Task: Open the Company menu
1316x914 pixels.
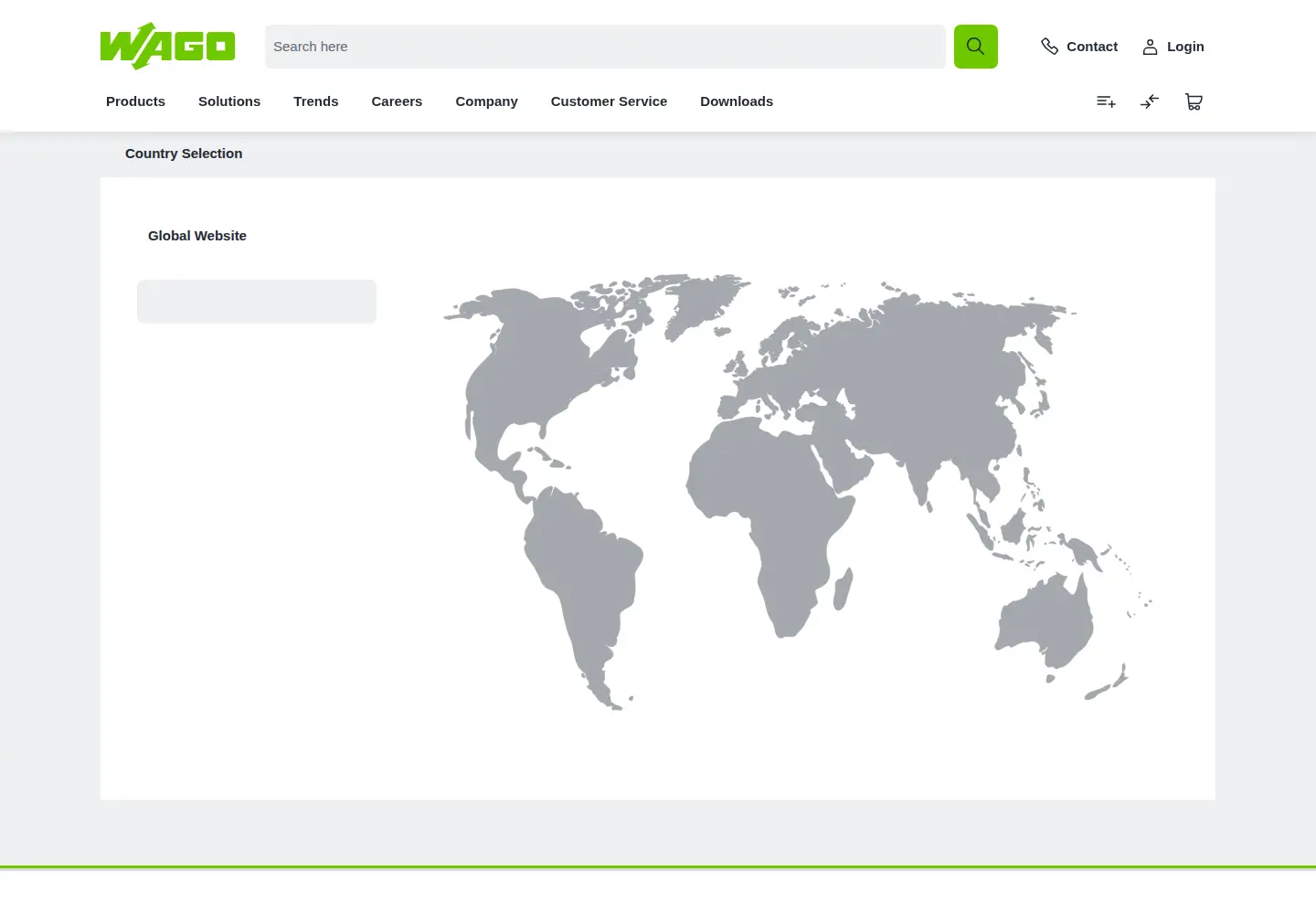Action: (486, 101)
